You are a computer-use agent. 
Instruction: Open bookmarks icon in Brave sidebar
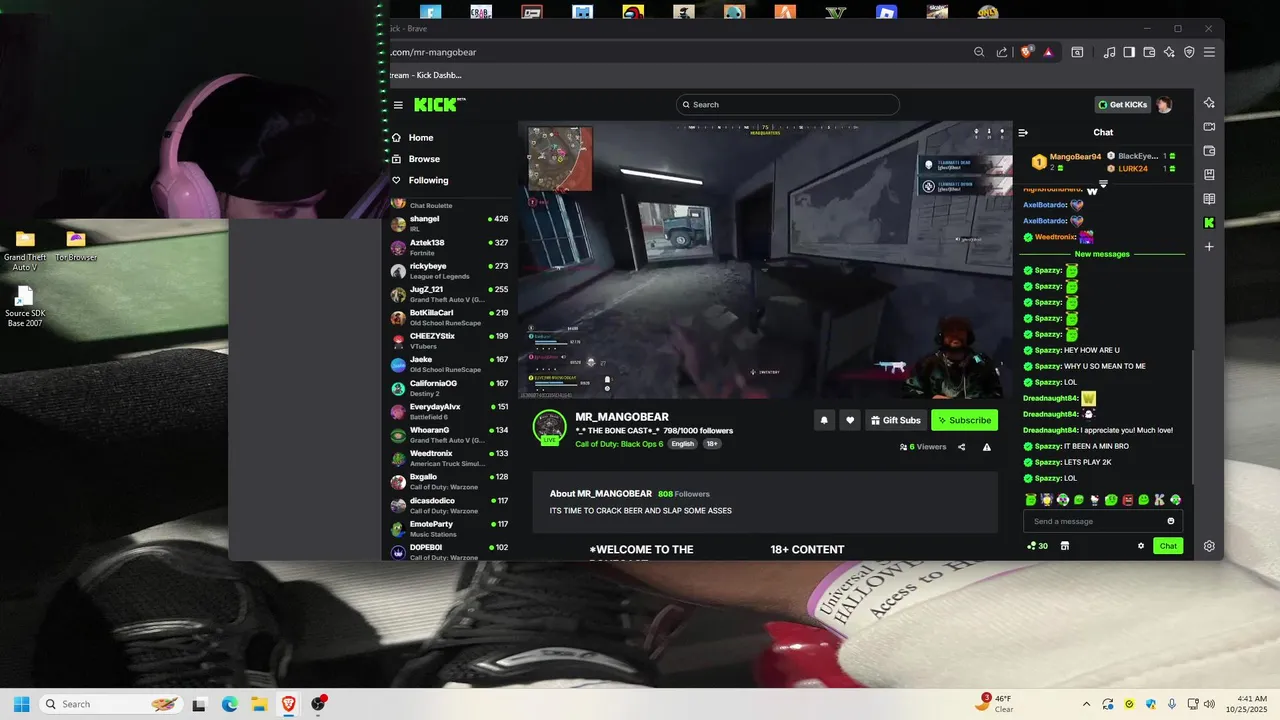coord(1209,175)
